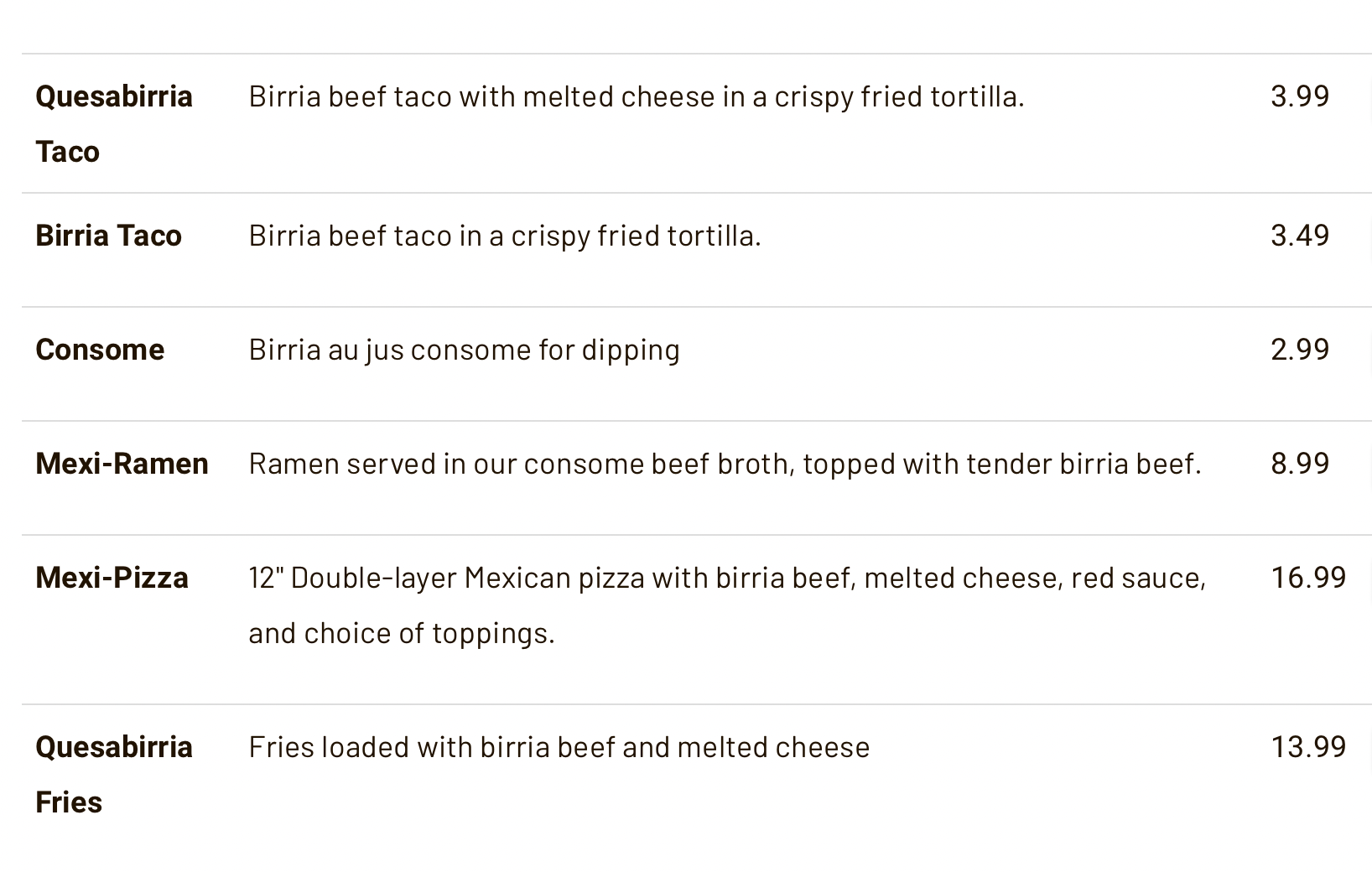Select the Birria Taco menu item title

pos(108,236)
